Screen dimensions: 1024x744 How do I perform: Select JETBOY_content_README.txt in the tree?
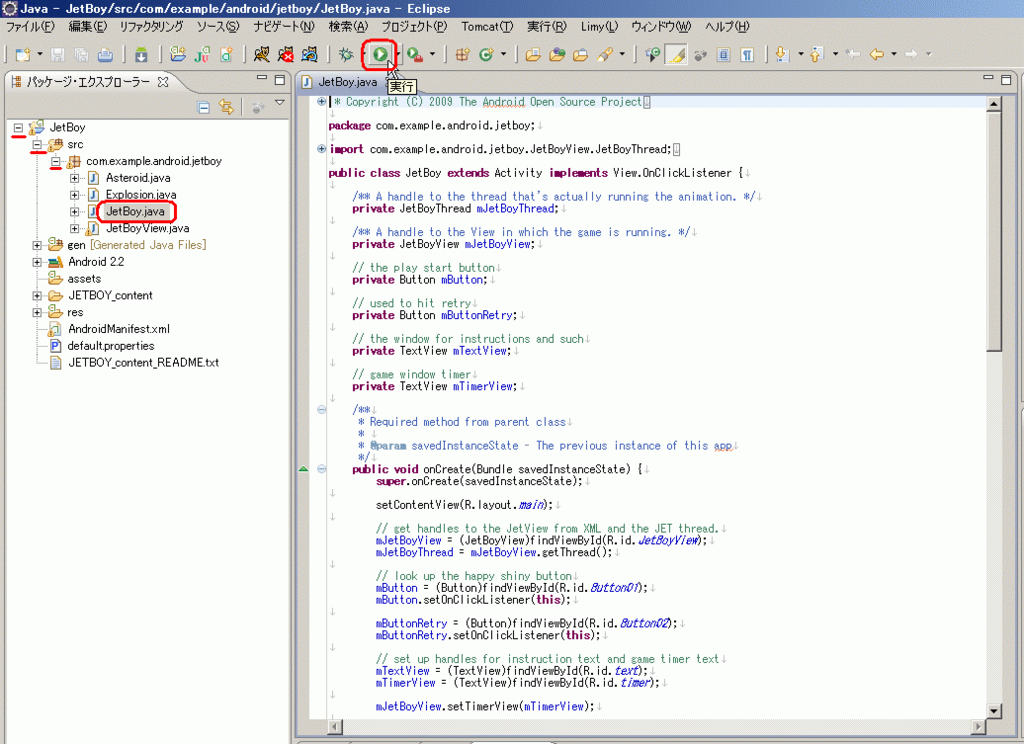point(144,363)
